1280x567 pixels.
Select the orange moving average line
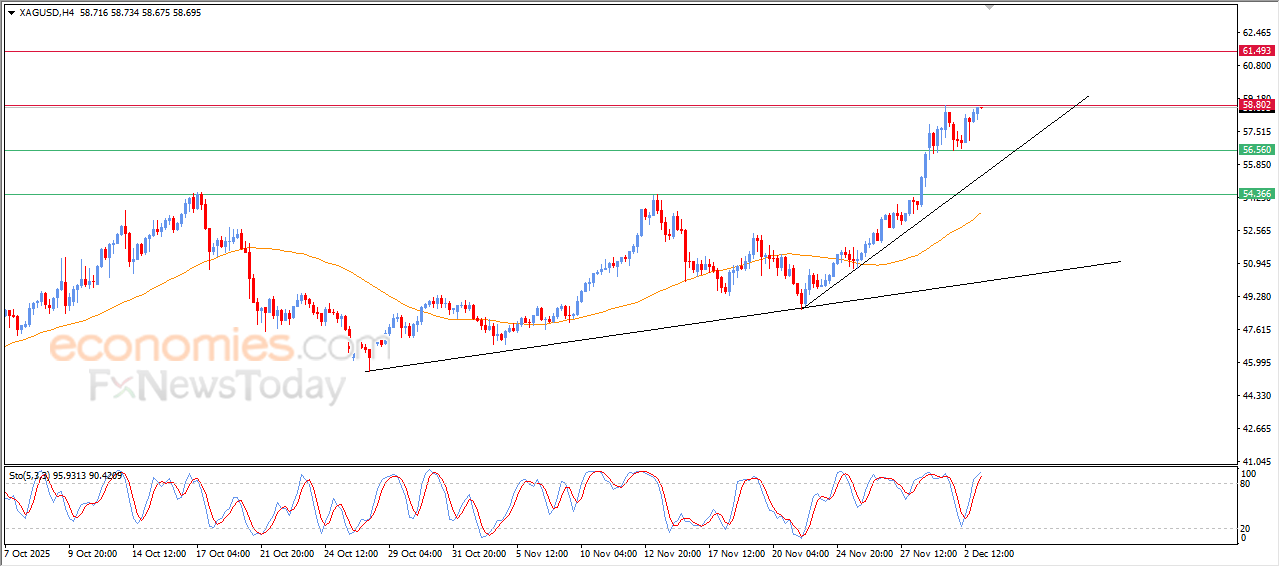(400, 299)
